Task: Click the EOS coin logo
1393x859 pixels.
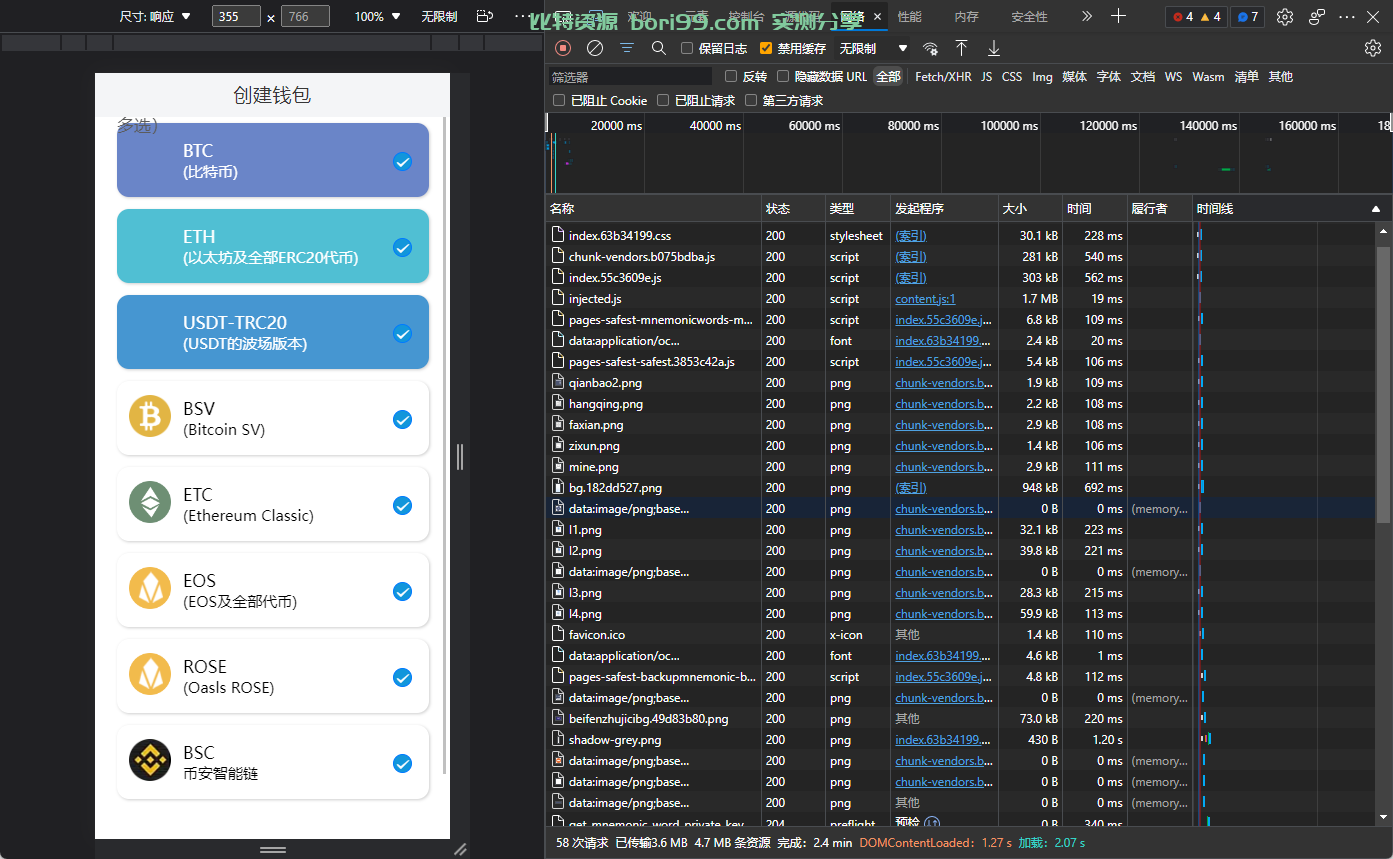Action: 150,588
